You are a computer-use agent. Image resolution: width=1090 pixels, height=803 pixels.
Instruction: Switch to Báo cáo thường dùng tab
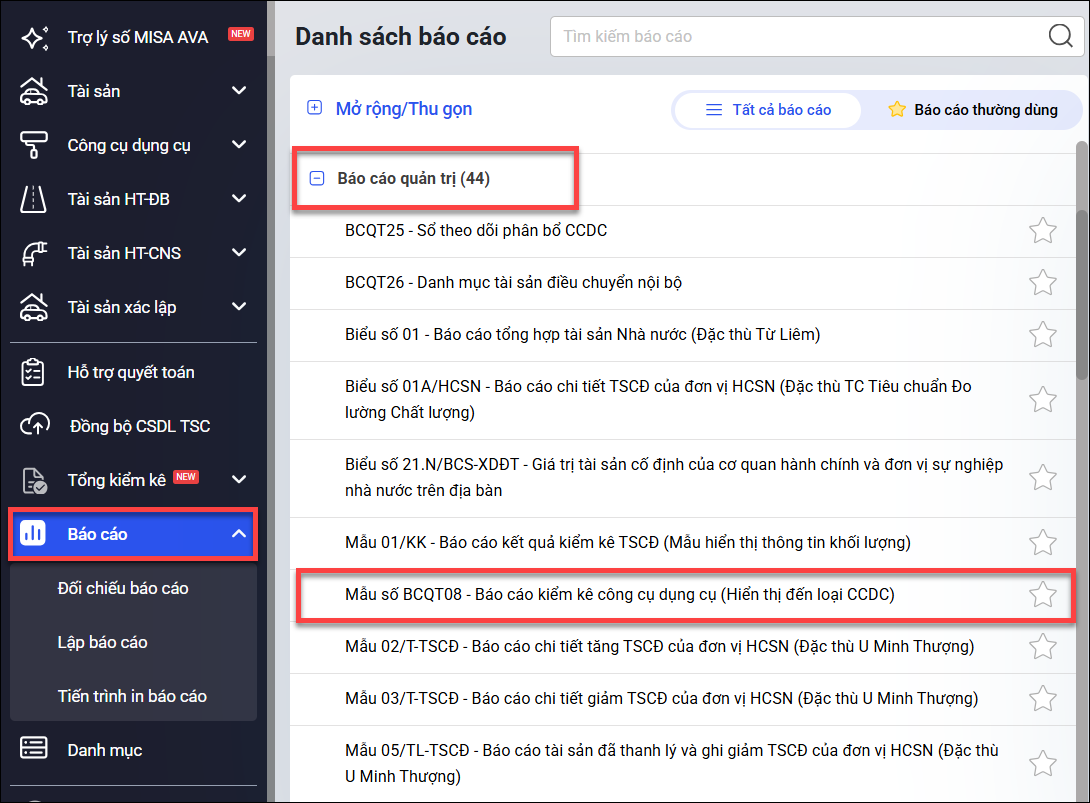[972, 110]
